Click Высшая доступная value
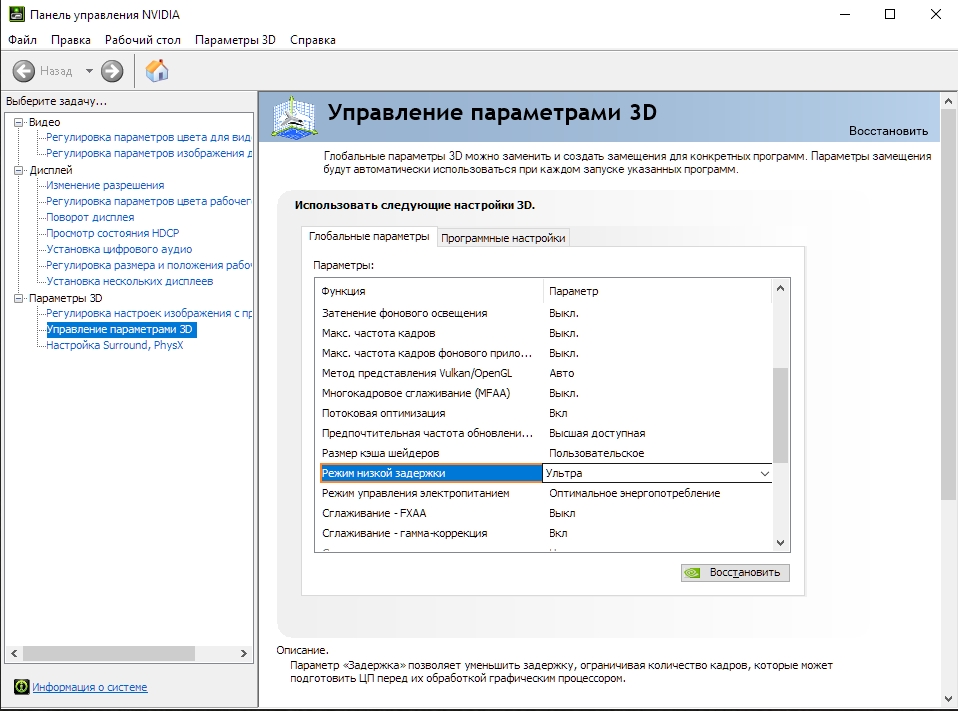 click(x=597, y=433)
